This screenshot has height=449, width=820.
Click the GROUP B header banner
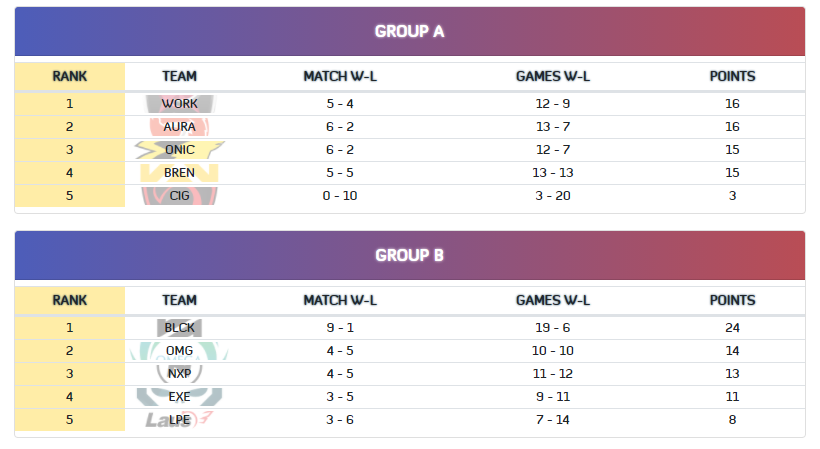[x=410, y=255]
